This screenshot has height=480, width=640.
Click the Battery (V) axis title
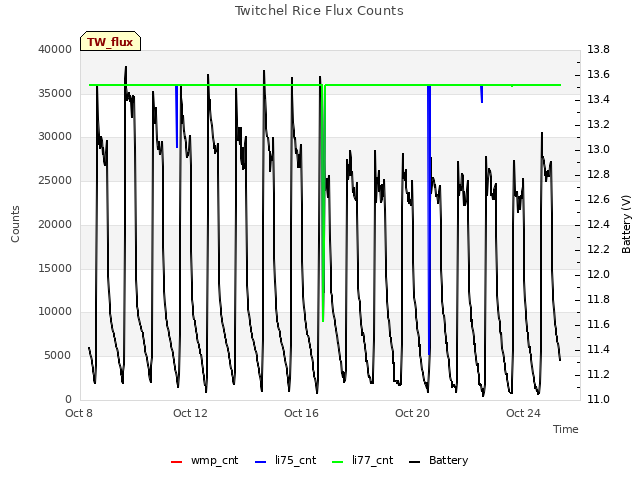click(x=626, y=224)
